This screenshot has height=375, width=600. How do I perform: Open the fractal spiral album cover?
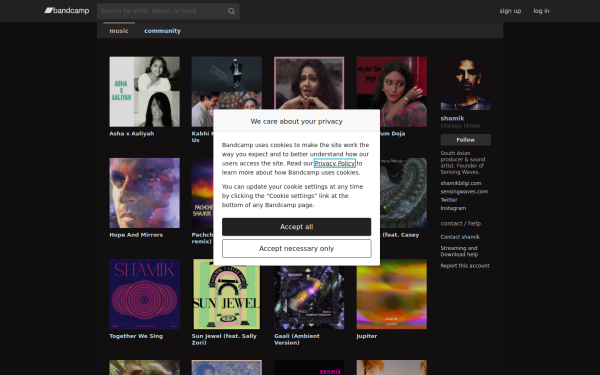pos(403,193)
